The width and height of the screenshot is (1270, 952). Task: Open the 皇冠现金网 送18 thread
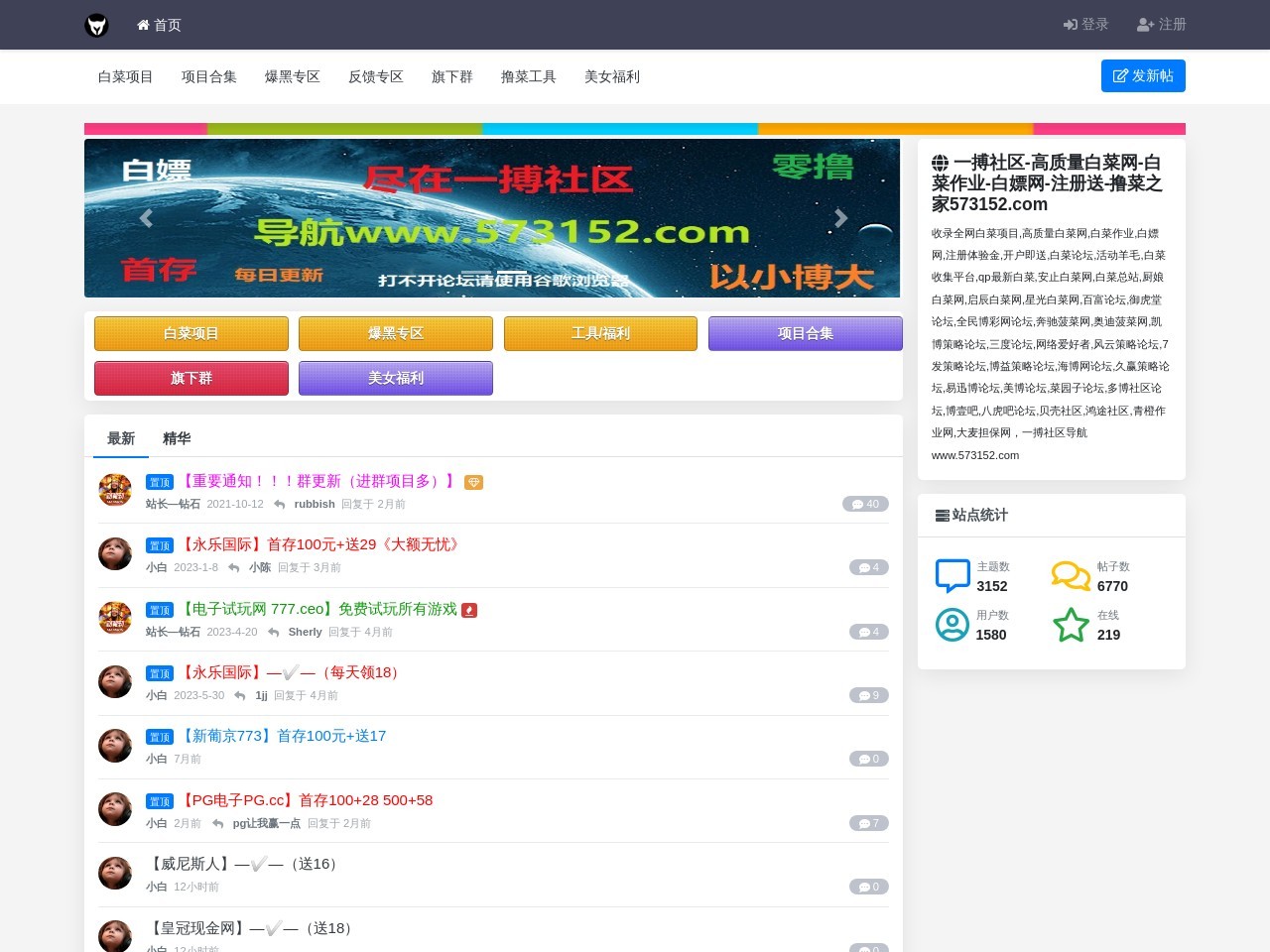pos(252,928)
